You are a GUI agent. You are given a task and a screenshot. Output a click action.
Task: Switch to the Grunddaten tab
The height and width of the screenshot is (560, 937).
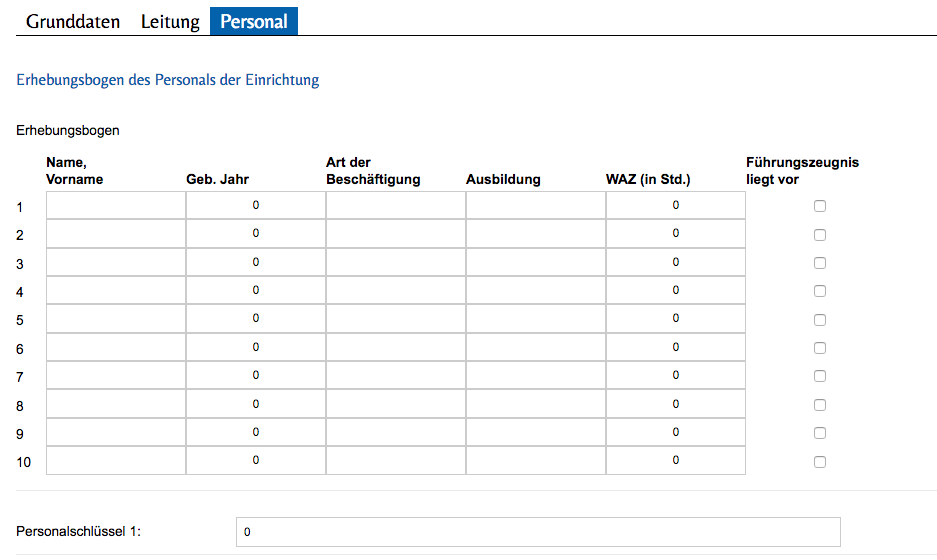point(73,21)
